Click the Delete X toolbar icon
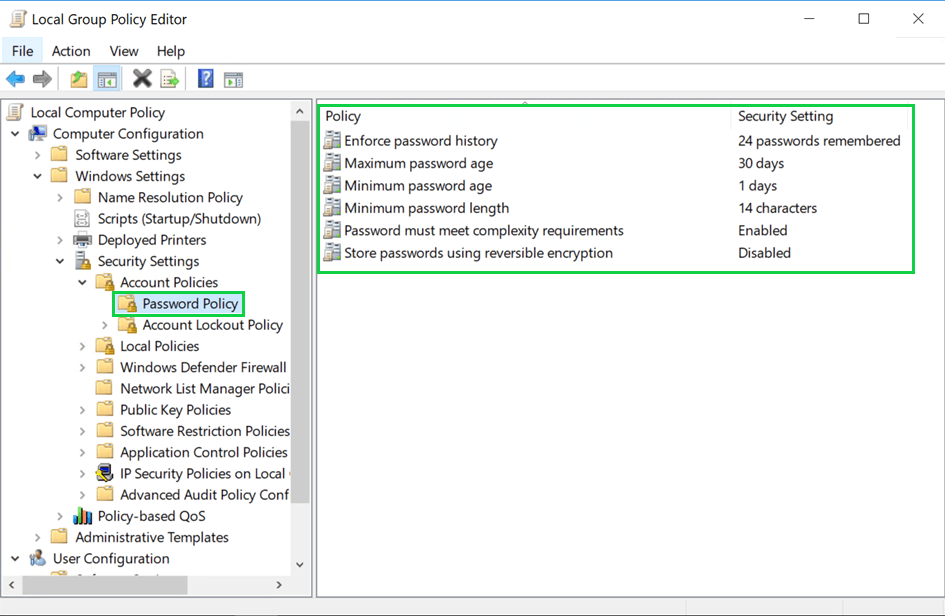The height and width of the screenshot is (616, 945). 142,79
